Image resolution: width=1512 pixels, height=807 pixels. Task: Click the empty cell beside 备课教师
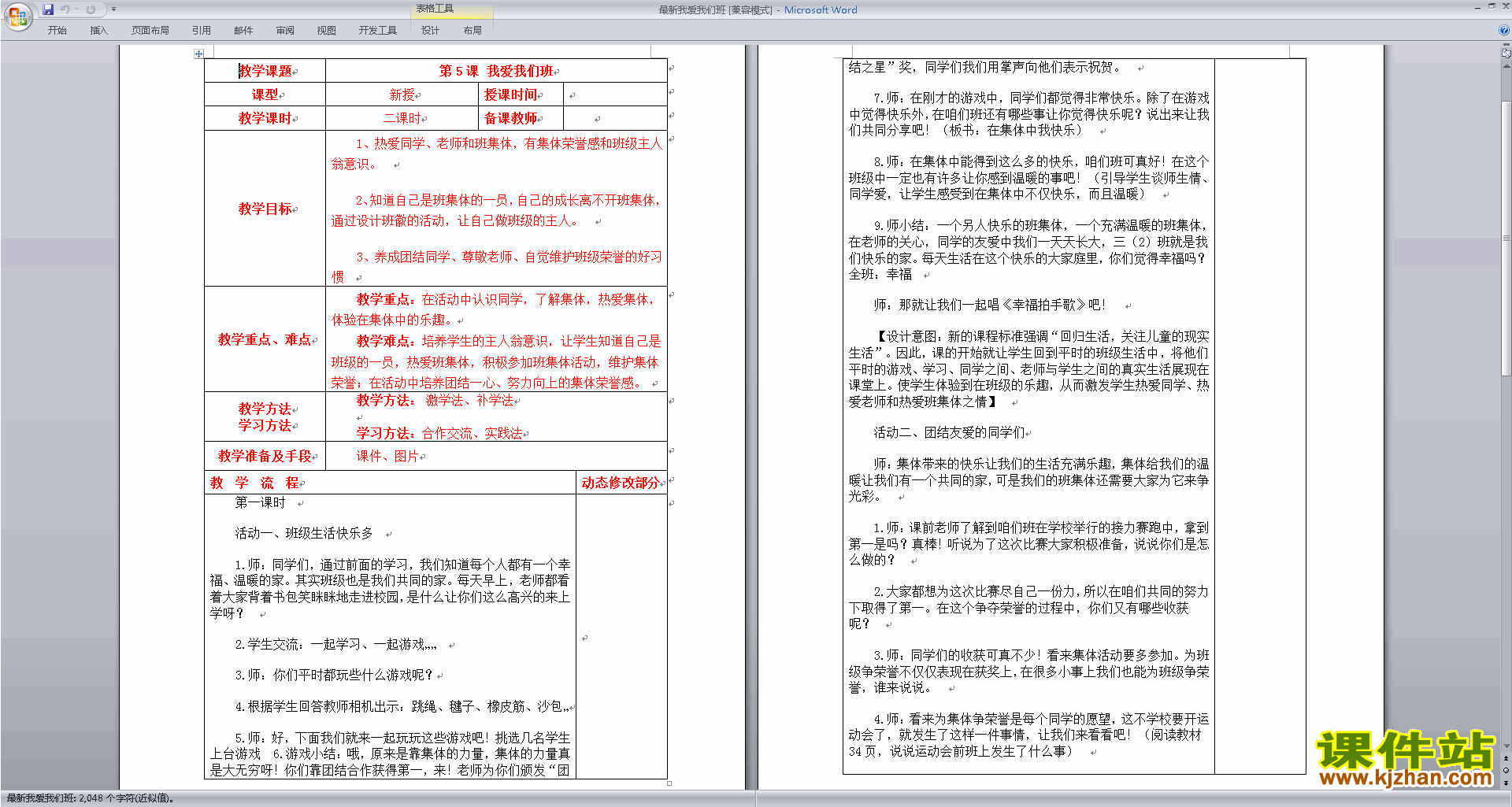pos(615,118)
